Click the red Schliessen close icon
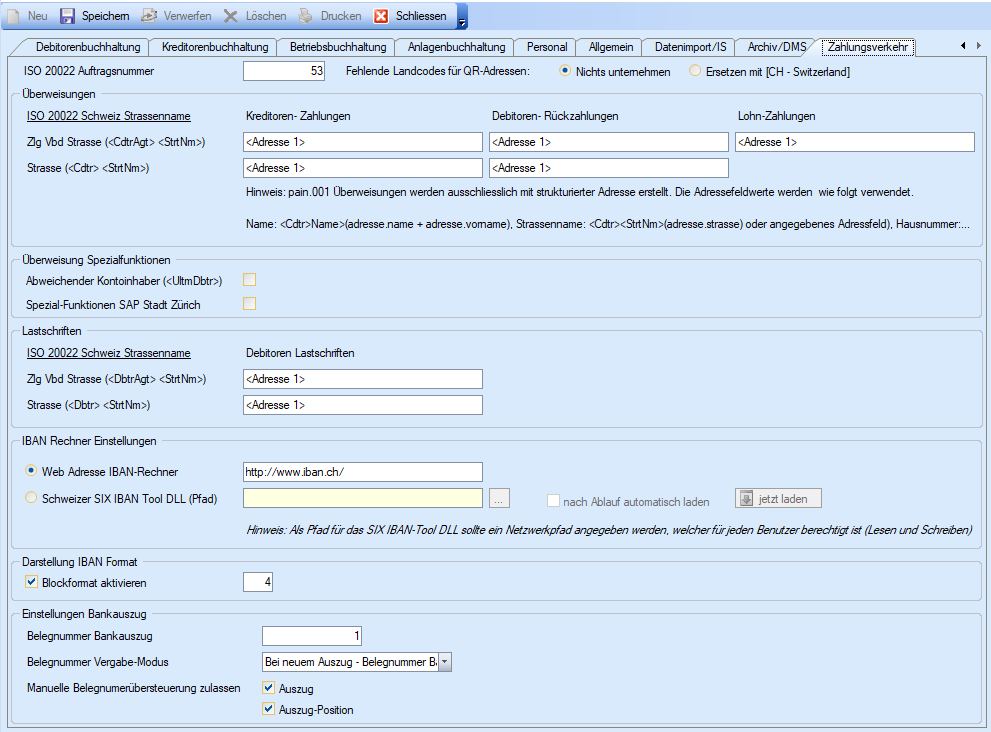The image size is (991, 732). point(381,16)
